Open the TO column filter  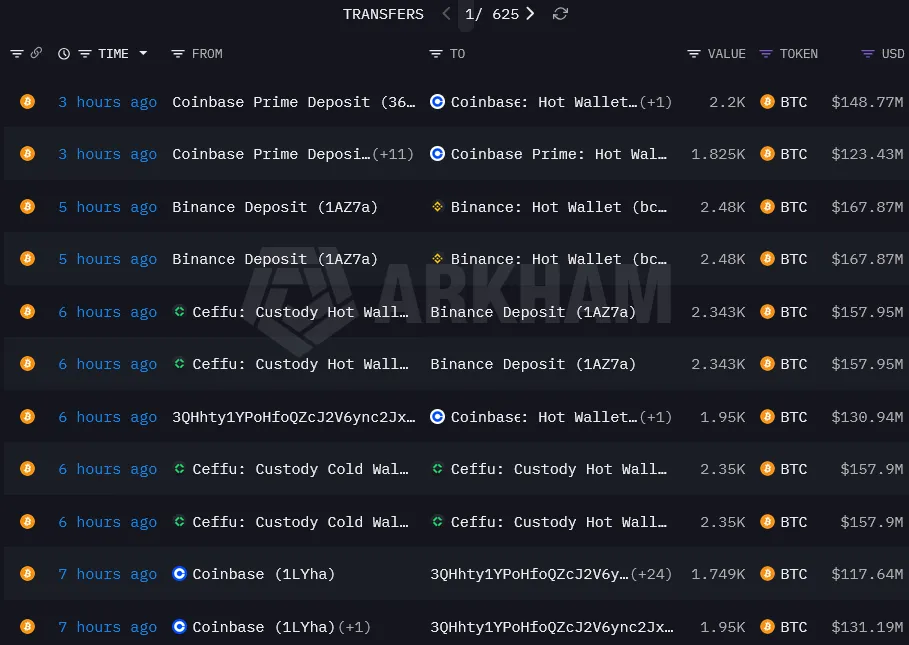tap(436, 54)
